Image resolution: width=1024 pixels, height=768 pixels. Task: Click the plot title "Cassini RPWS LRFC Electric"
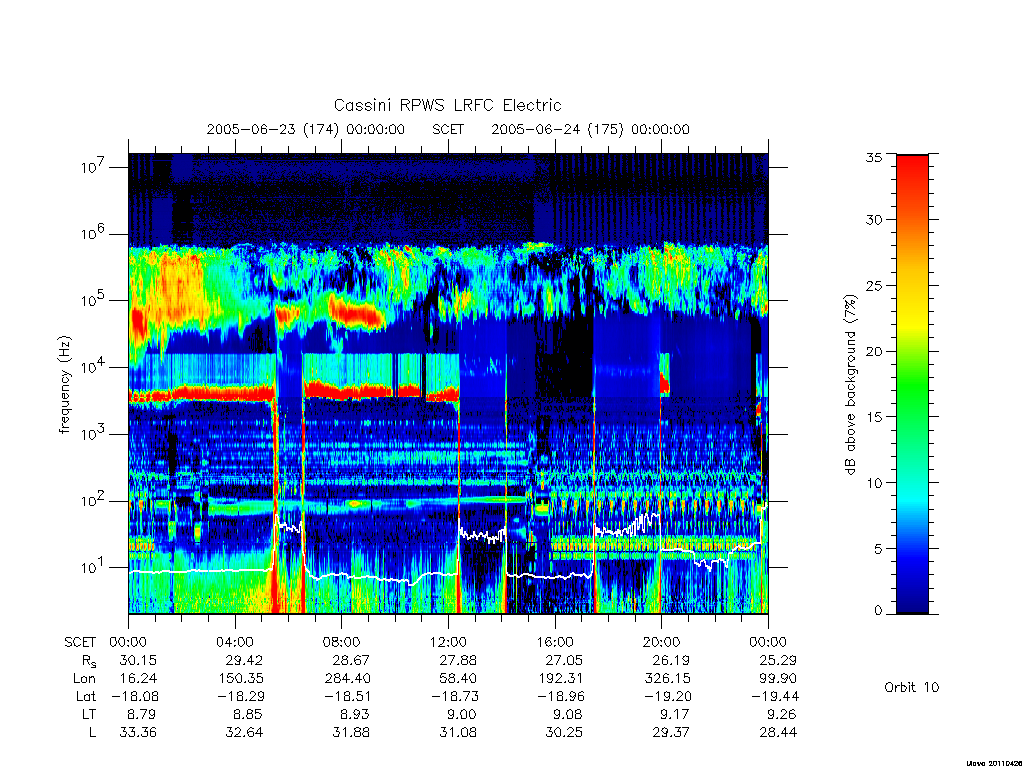click(x=447, y=105)
